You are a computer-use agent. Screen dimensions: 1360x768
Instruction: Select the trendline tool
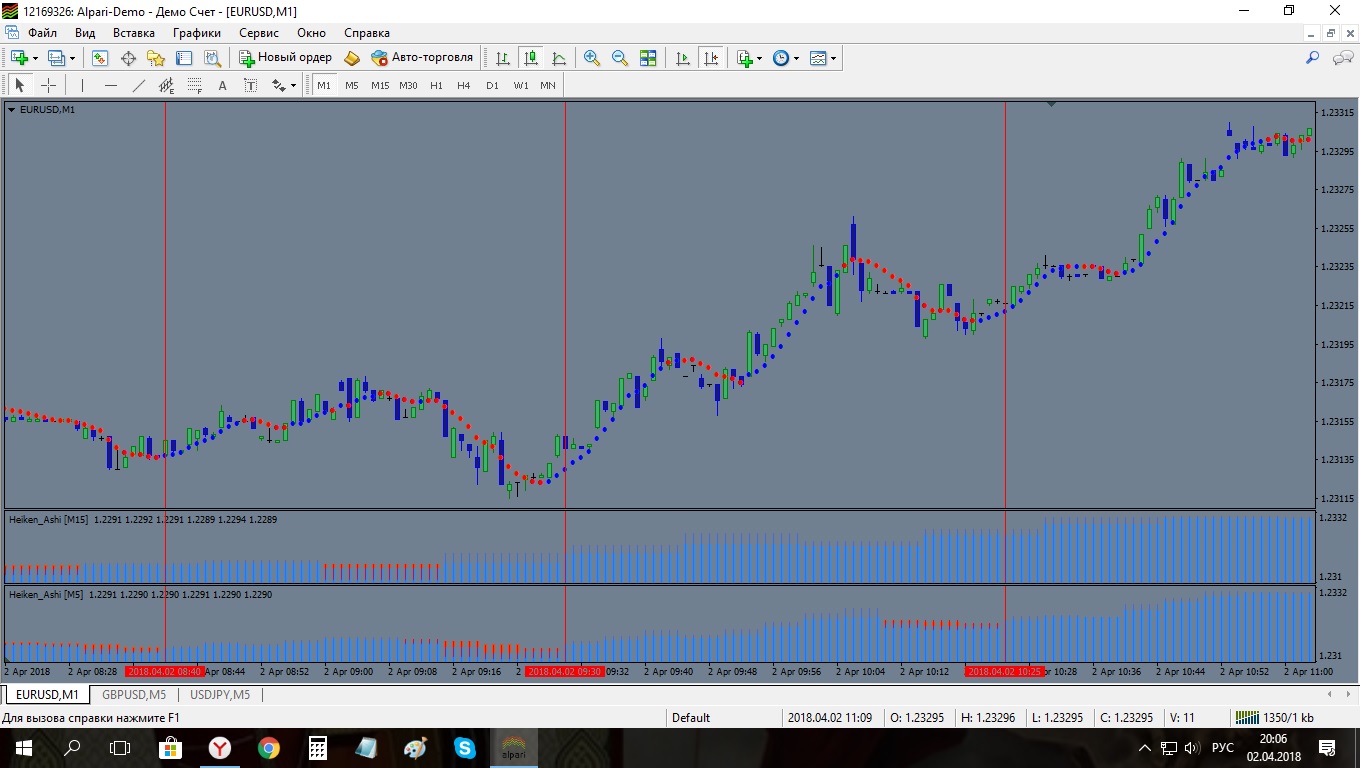(139, 85)
